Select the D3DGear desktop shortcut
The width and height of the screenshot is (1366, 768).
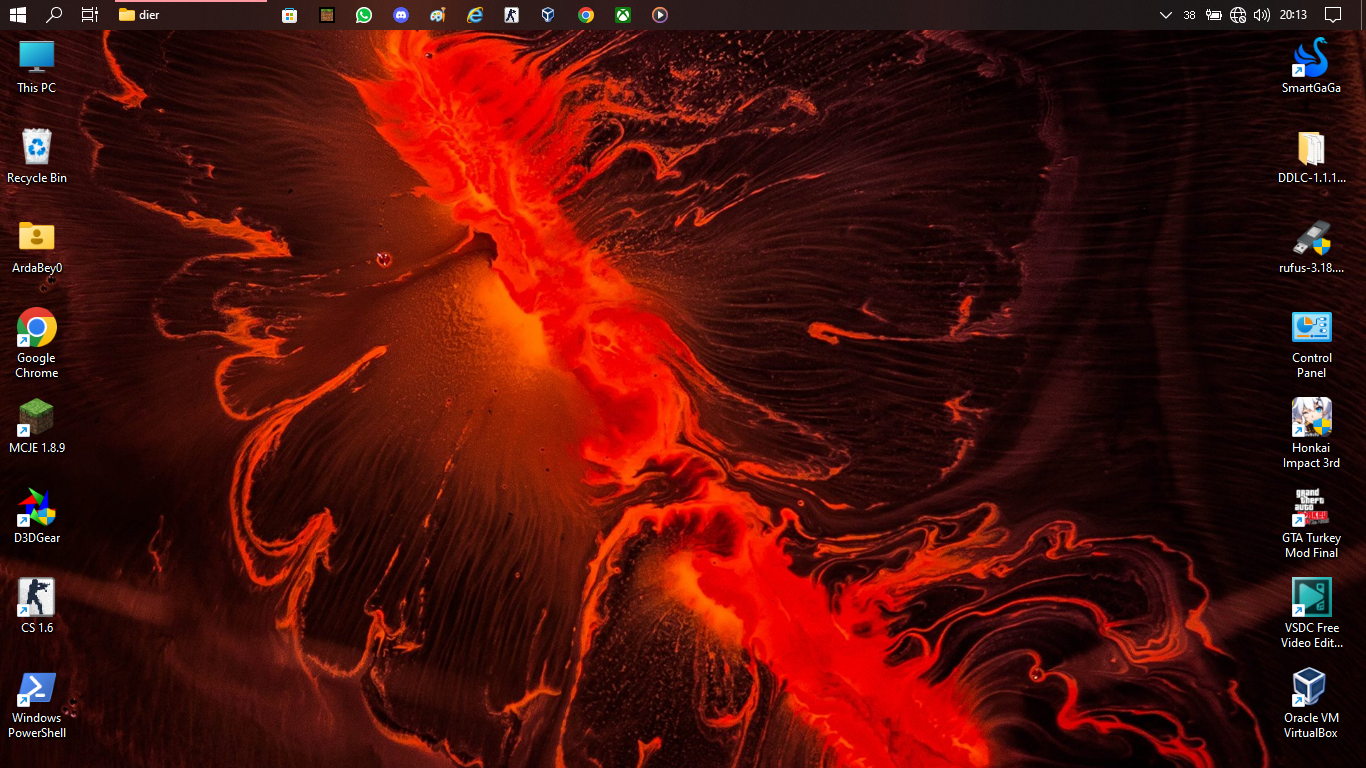(x=37, y=517)
